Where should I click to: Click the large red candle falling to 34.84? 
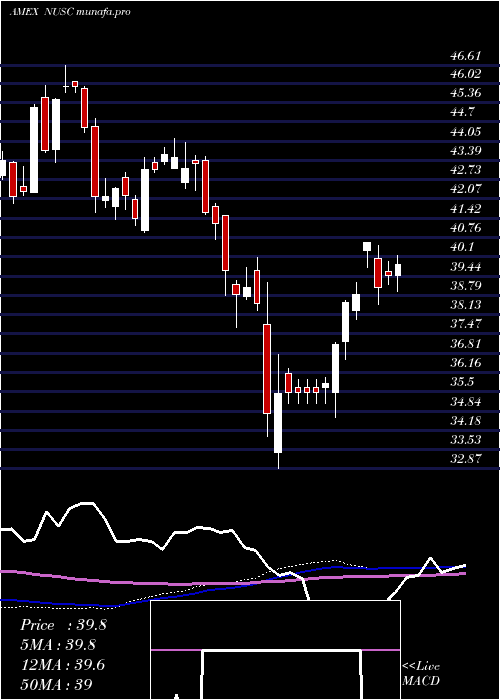tap(267, 369)
